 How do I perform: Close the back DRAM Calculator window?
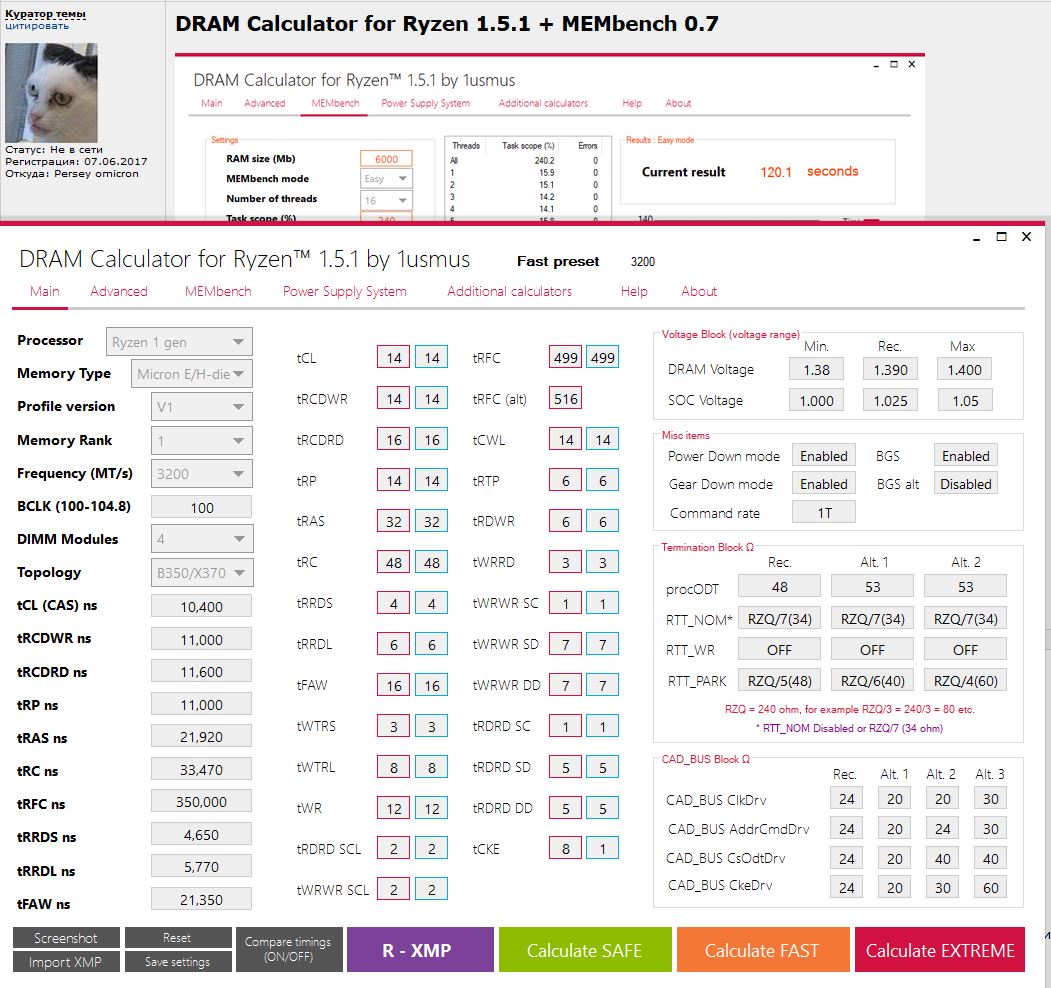point(912,64)
